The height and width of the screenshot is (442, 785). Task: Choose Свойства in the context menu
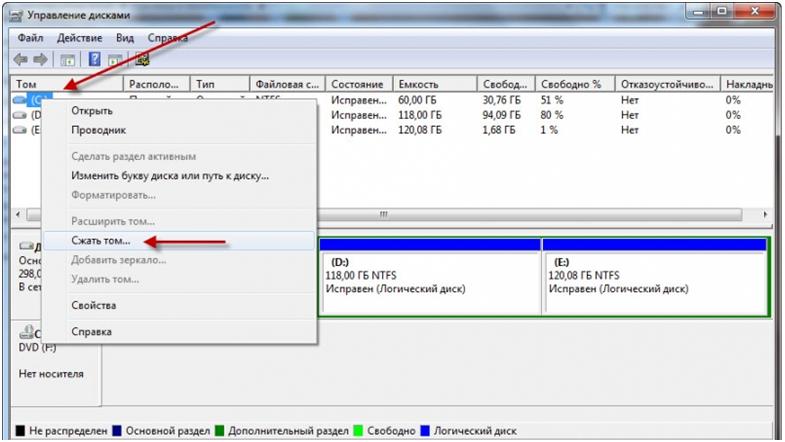93,305
